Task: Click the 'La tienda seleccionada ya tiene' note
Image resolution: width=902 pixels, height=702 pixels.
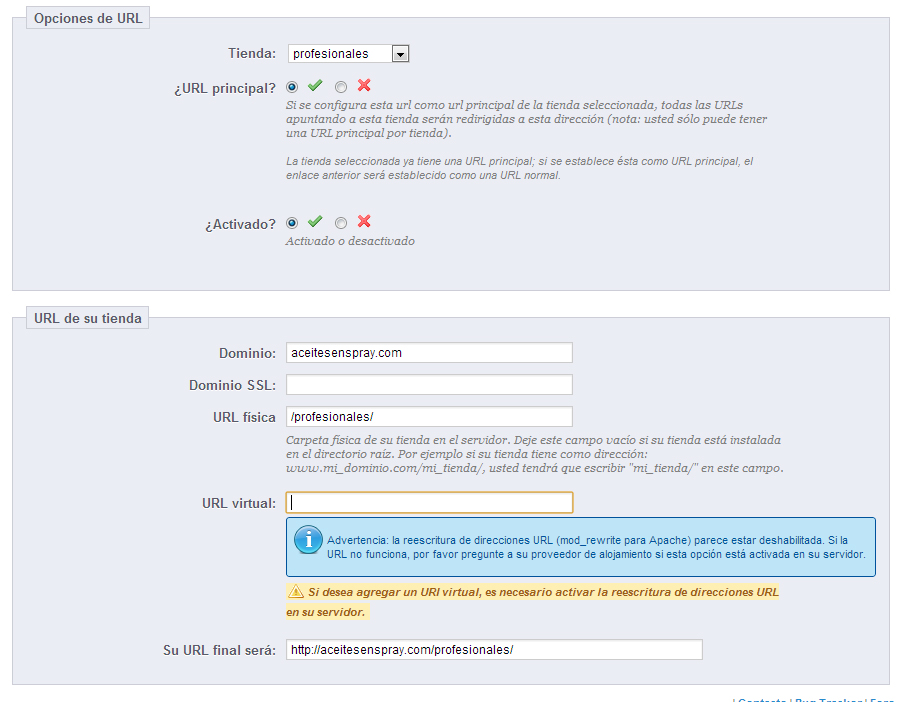Action: (519, 169)
